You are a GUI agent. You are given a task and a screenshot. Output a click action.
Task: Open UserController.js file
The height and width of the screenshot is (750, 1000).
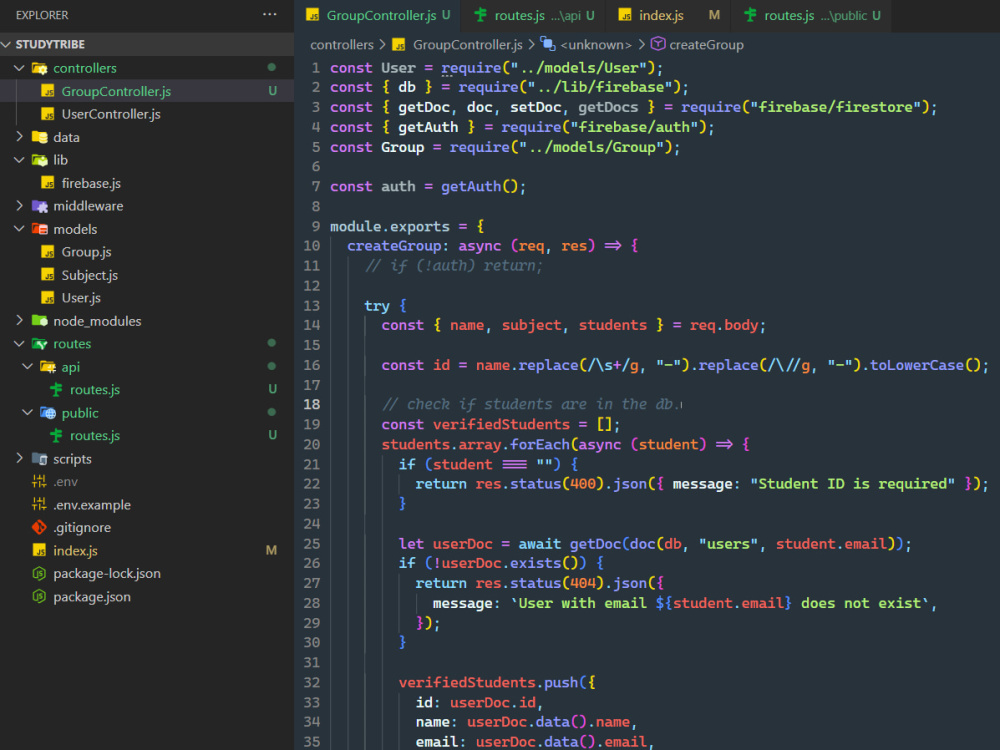tap(110, 114)
